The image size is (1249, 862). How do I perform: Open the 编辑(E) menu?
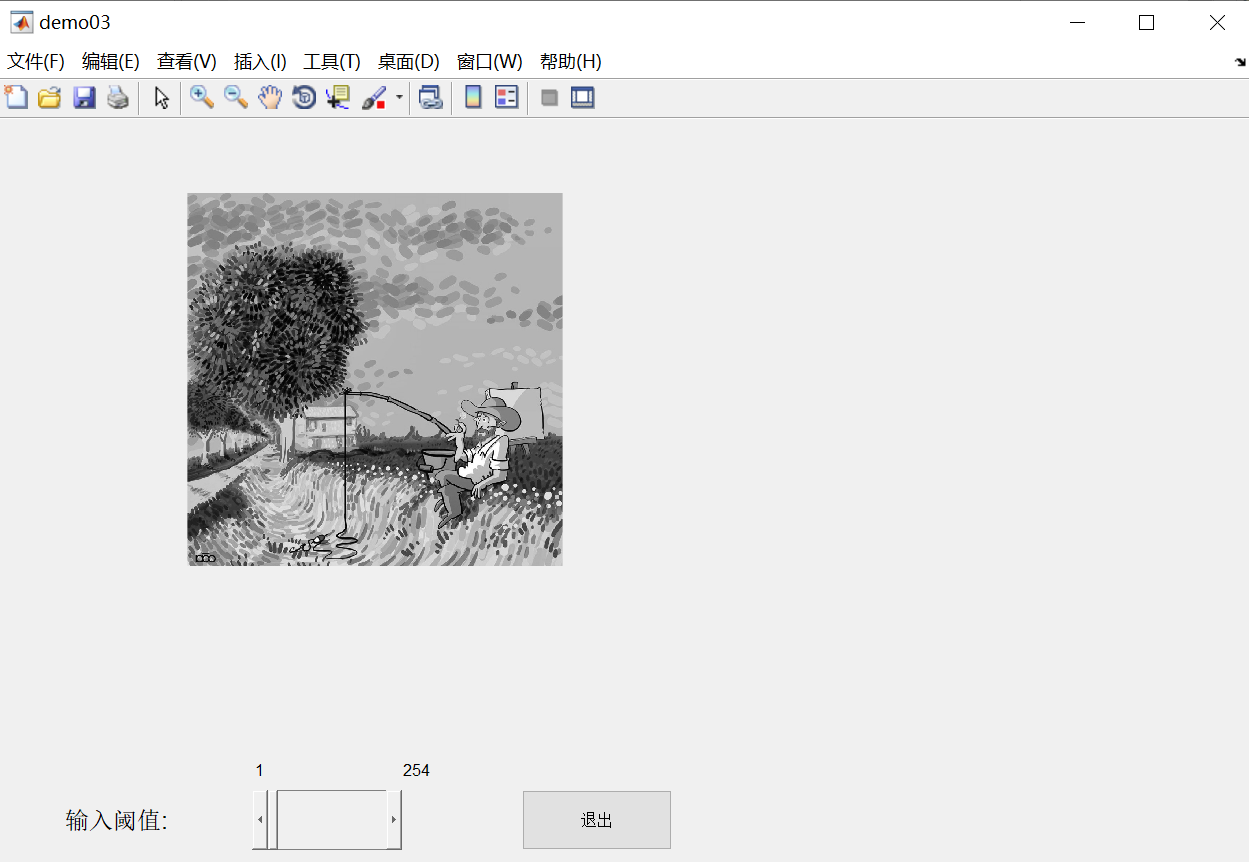point(110,61)
